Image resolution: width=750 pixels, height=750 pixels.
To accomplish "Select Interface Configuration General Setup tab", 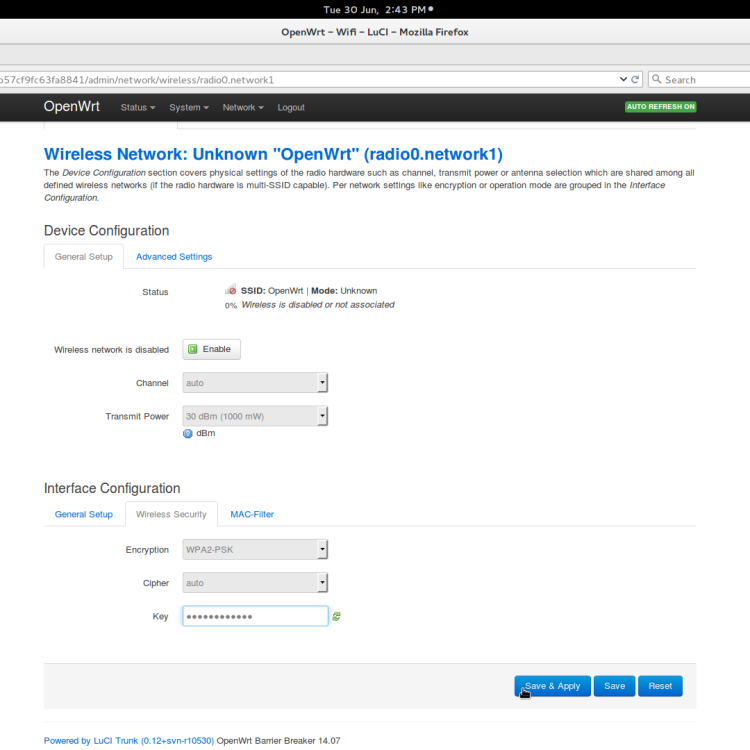I will [84, 514].
